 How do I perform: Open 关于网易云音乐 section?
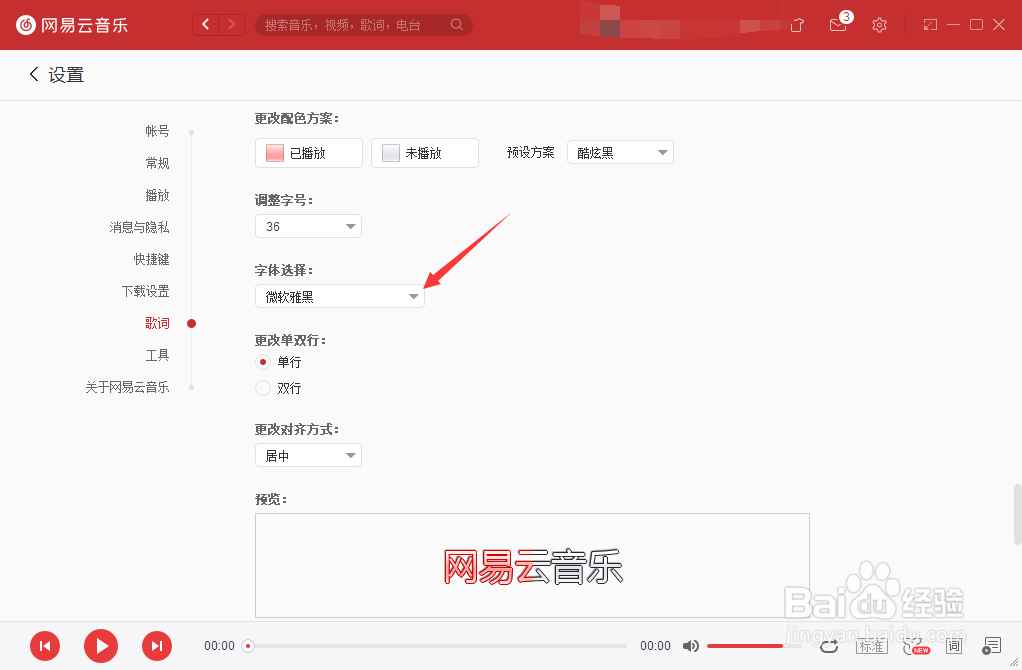[127, 386]
